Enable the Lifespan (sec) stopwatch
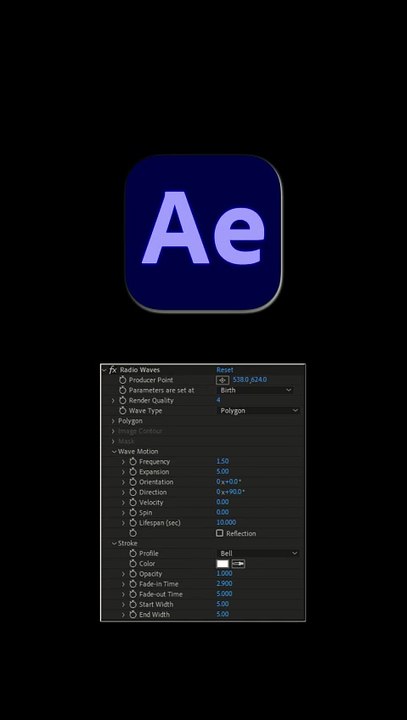This screenshot has height=720, width=407. tap(133, 523)
